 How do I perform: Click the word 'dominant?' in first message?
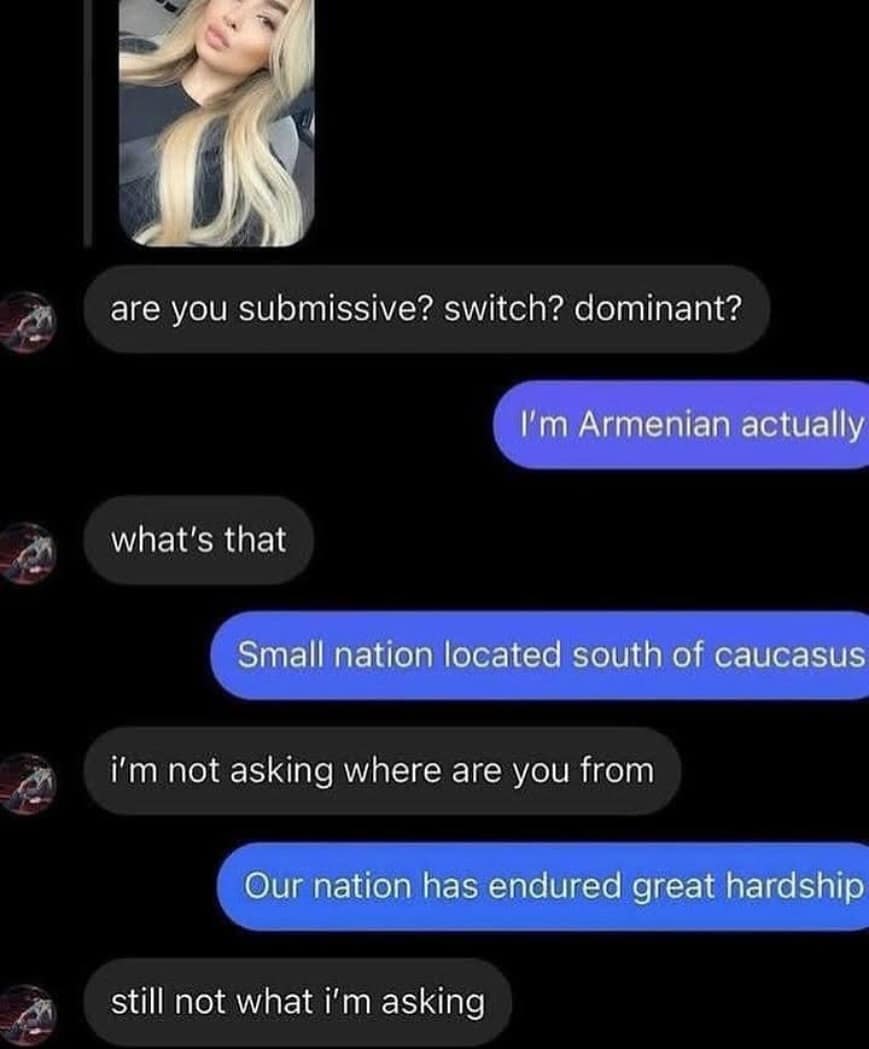pyautogui.click(x=658, y=308)
